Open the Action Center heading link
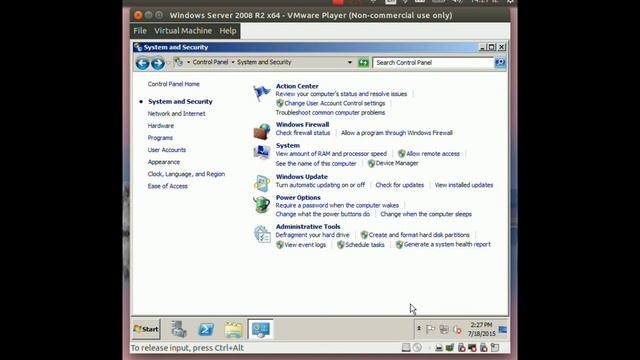Image resolution: width=640 pixels, height=360 pixels. (x=297, y=86)
